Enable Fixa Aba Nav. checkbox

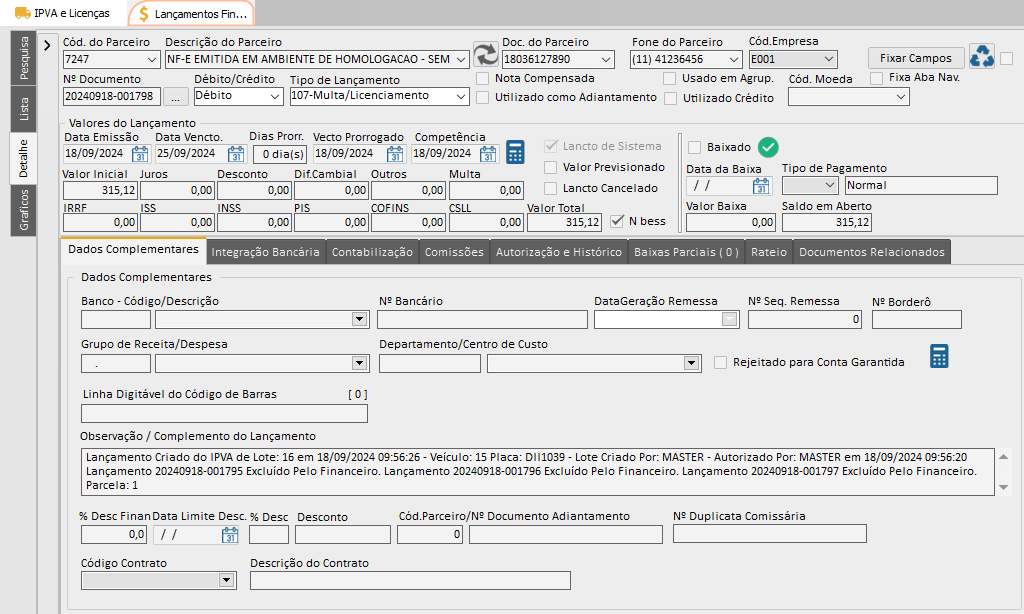[876, 78]
